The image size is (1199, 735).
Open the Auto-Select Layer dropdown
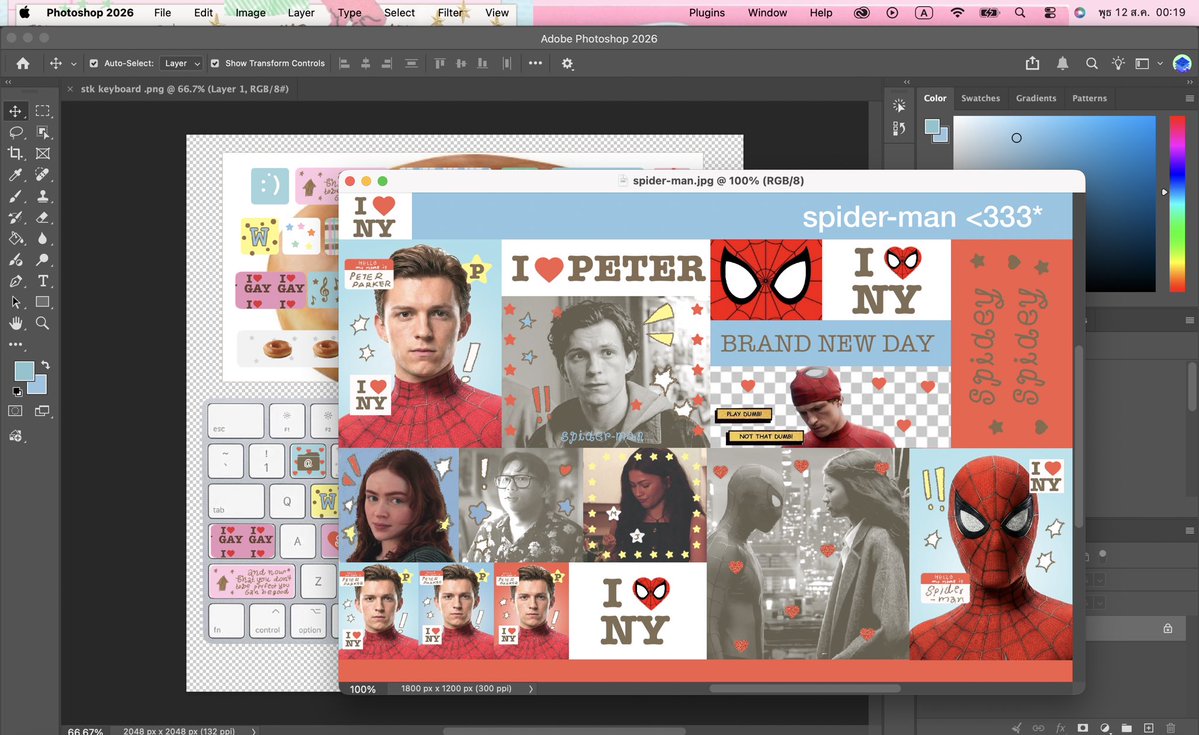tap(181, 63)
